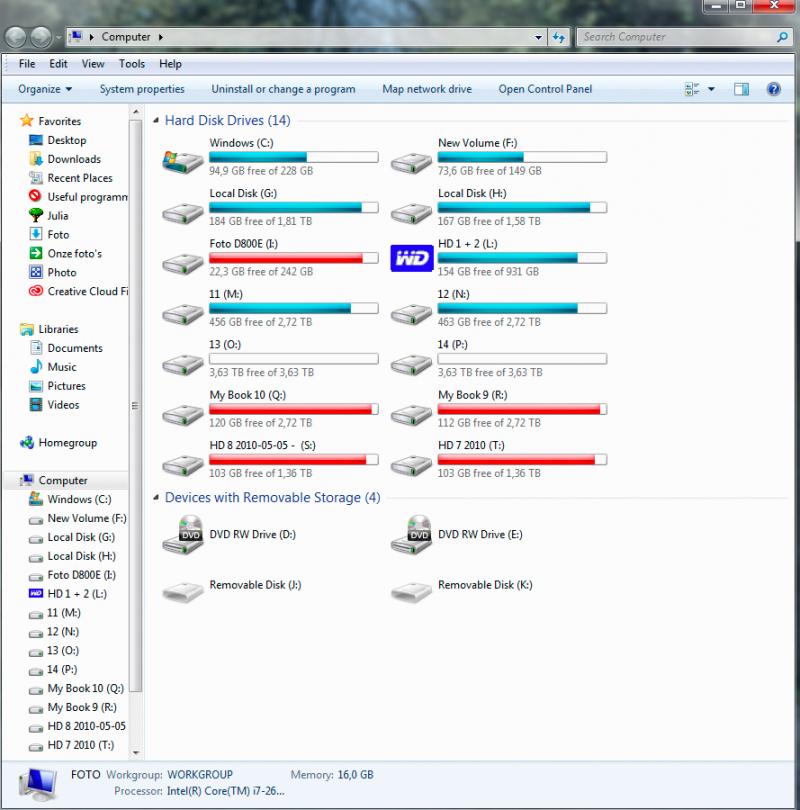Open the File menu

[27, 64]
